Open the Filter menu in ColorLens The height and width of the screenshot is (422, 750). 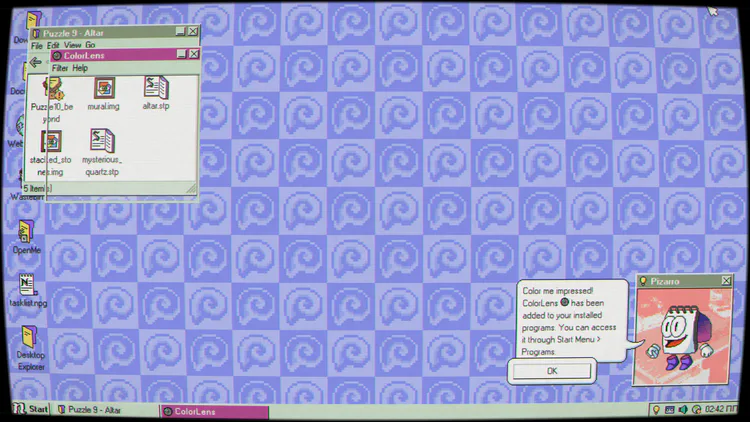pyautogui.click(x=60, y=68)
